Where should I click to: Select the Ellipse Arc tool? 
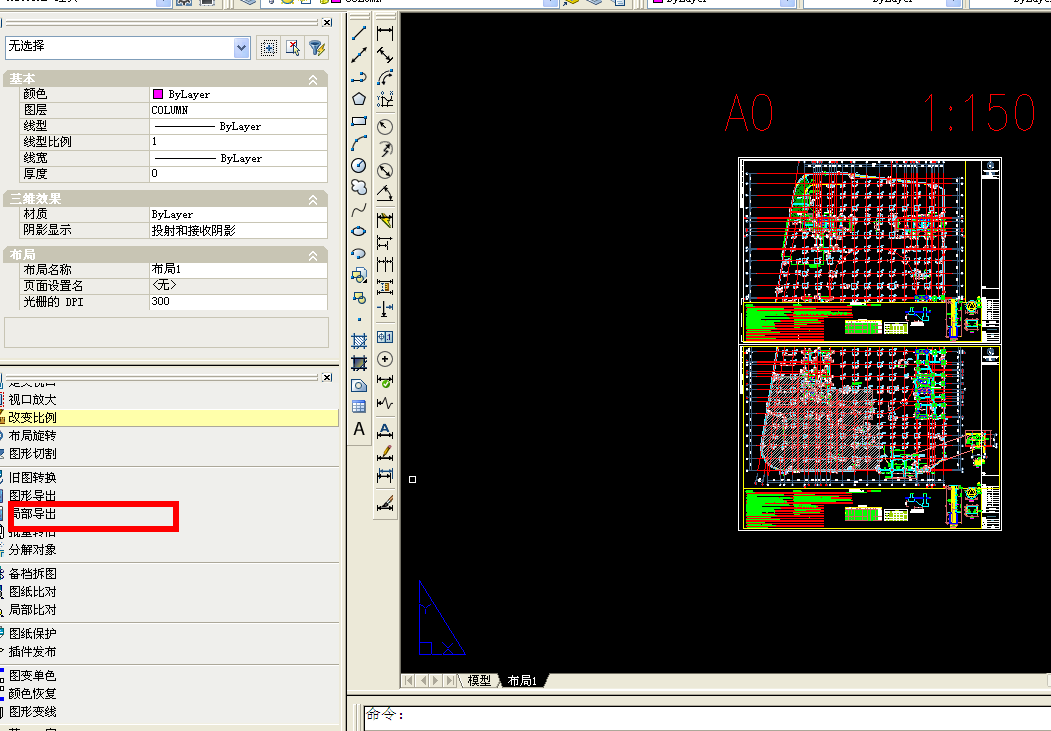(x=359, y=253)
